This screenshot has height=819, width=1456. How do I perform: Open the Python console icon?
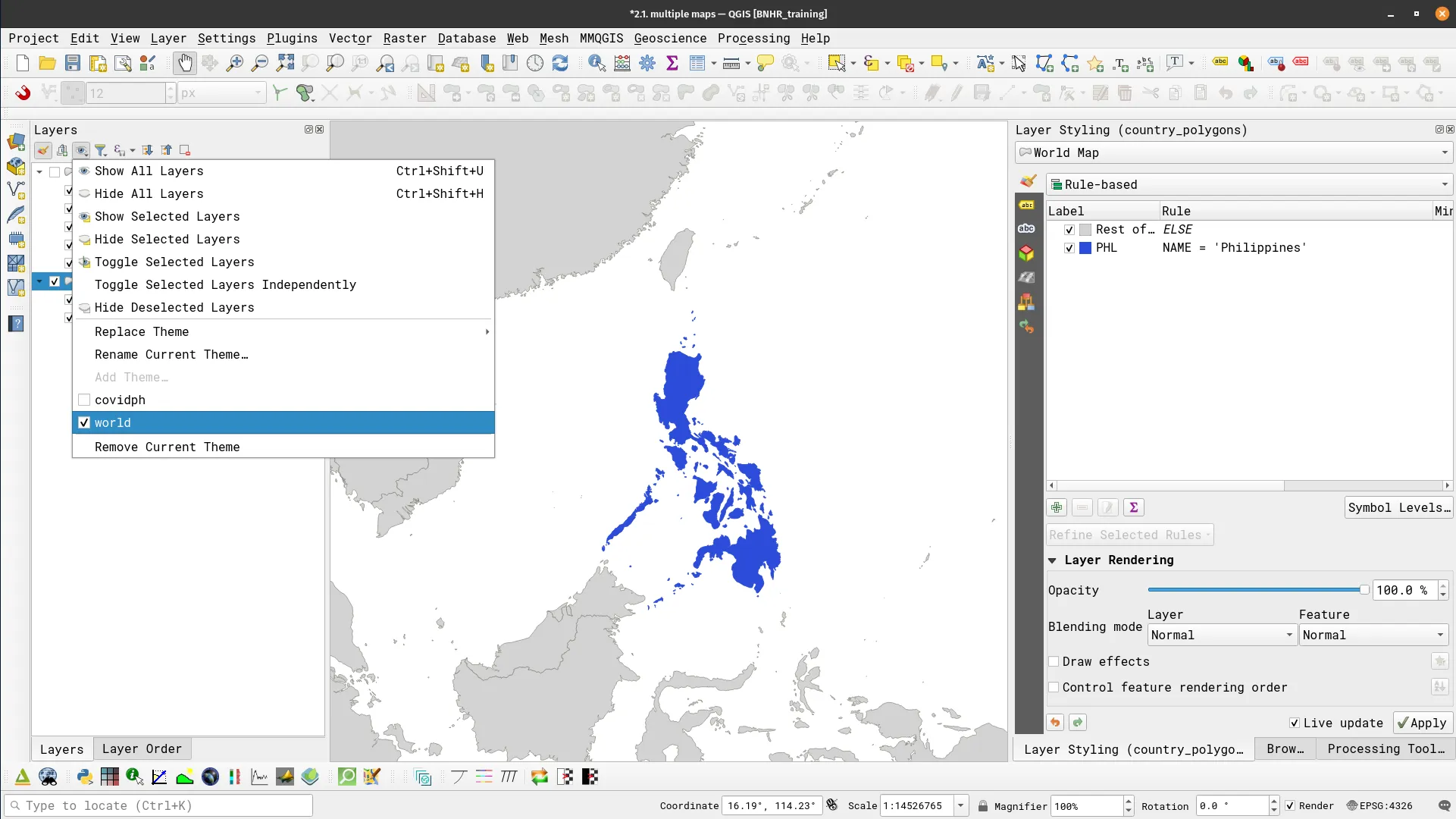click(84, 777)
